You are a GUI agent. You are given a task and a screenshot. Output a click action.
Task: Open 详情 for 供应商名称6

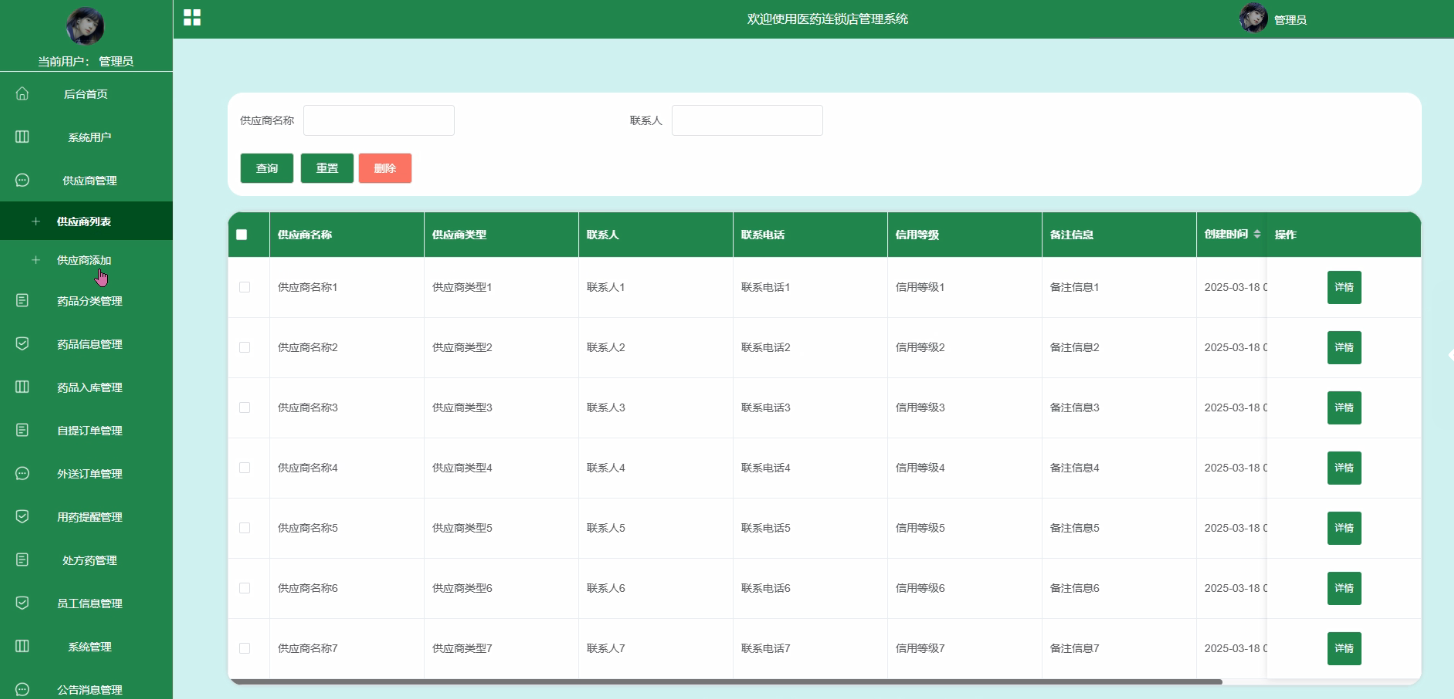pos(1344,588)
